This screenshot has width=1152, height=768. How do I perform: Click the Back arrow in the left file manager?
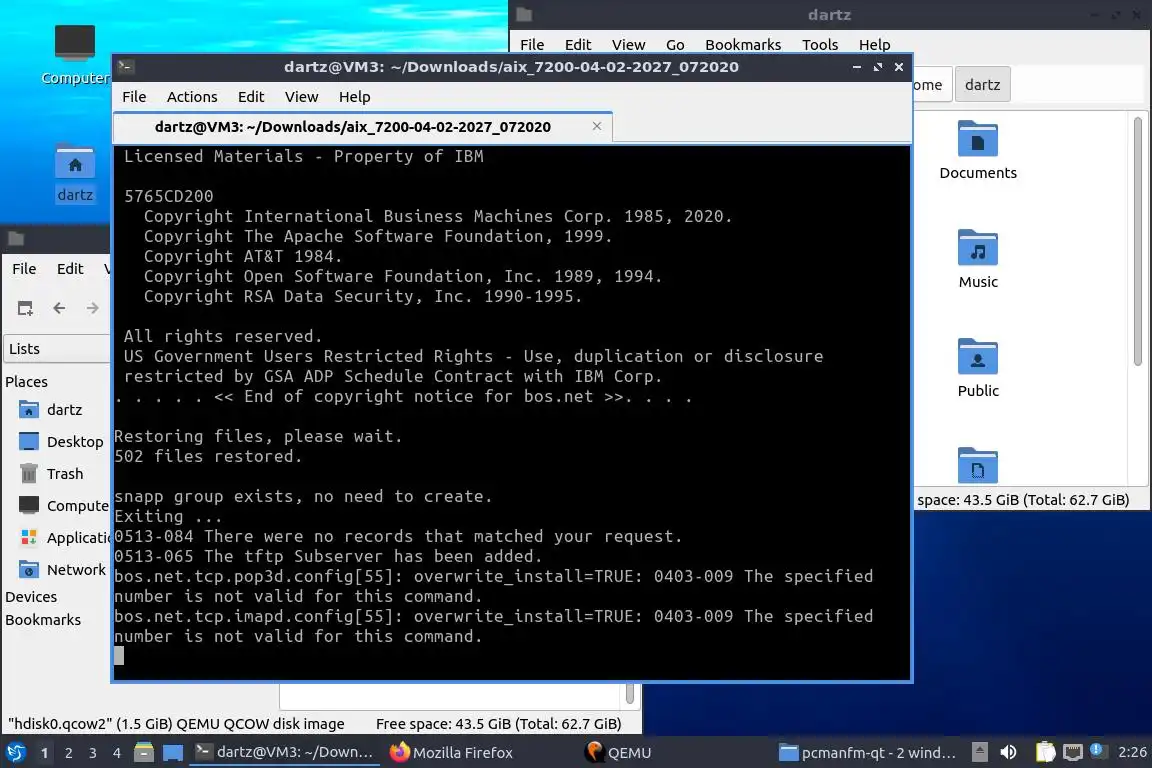pyautogui.click(x=59, y=308)
